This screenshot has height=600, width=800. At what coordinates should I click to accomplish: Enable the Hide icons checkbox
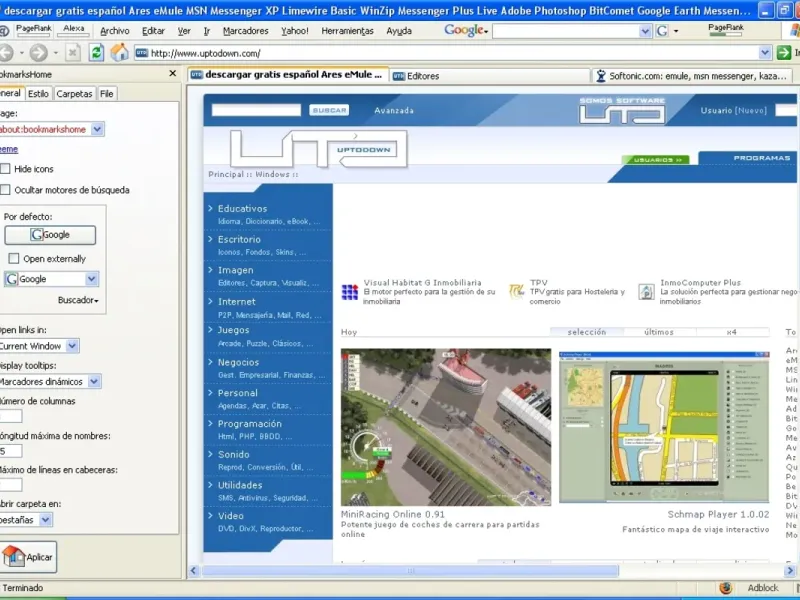click(x=5, y=169)
